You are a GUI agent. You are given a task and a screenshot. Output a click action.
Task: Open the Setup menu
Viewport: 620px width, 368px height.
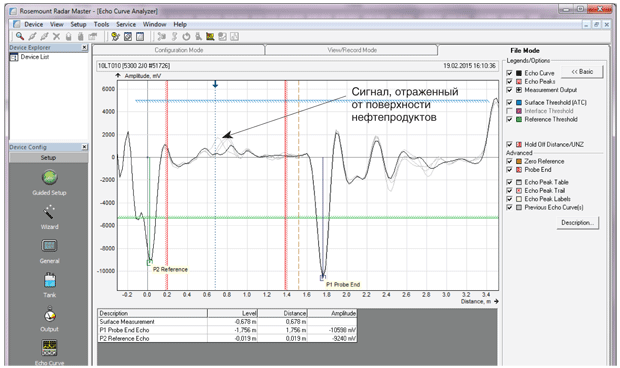pyautogui.click(x=78, y=25)
